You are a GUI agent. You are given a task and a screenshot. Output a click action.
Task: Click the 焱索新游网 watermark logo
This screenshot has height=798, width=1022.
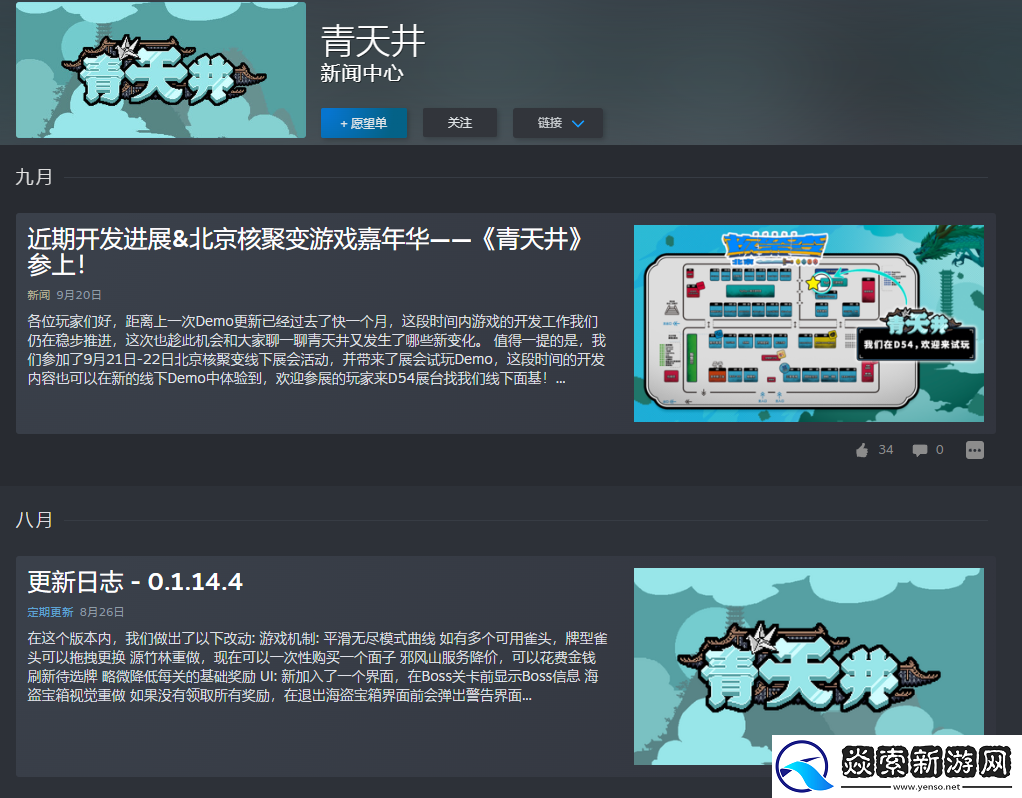pyautogui.click(x=896, y=766)
